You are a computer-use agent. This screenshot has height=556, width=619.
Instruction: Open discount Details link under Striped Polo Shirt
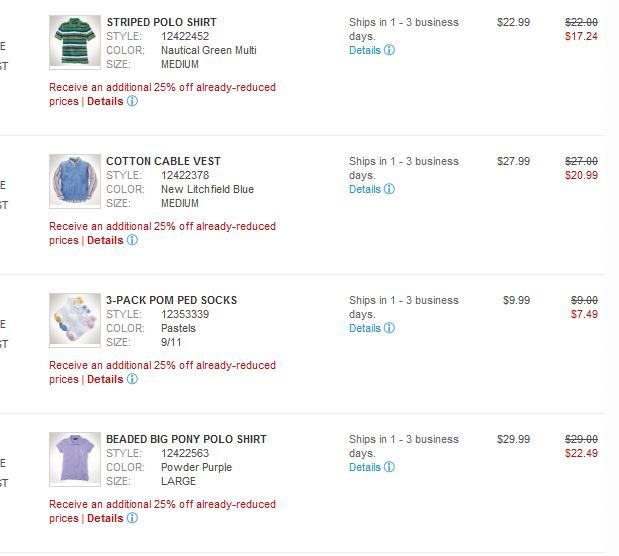click(x=105, y=101)
